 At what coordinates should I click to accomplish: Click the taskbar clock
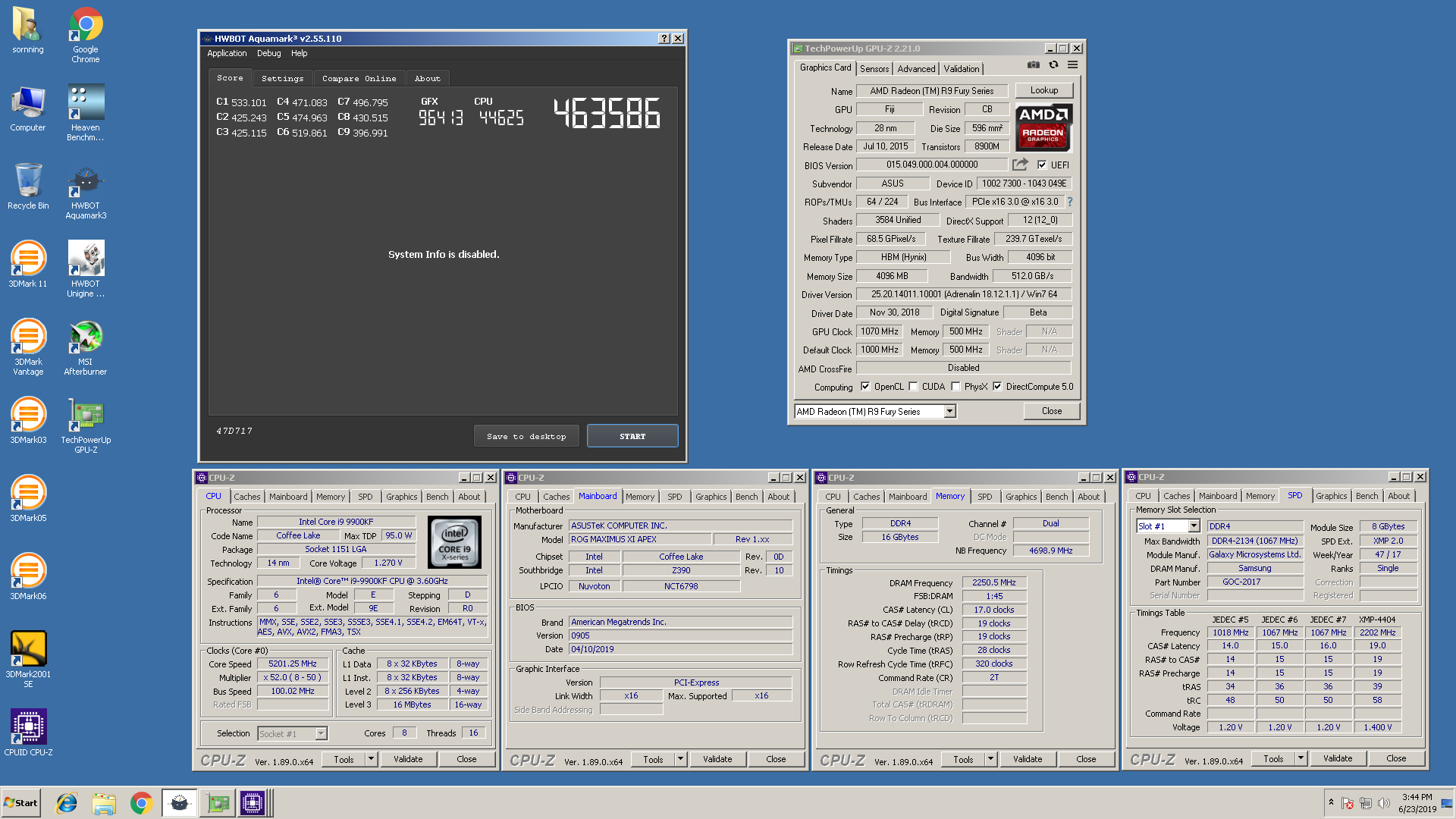[1417, 803]
